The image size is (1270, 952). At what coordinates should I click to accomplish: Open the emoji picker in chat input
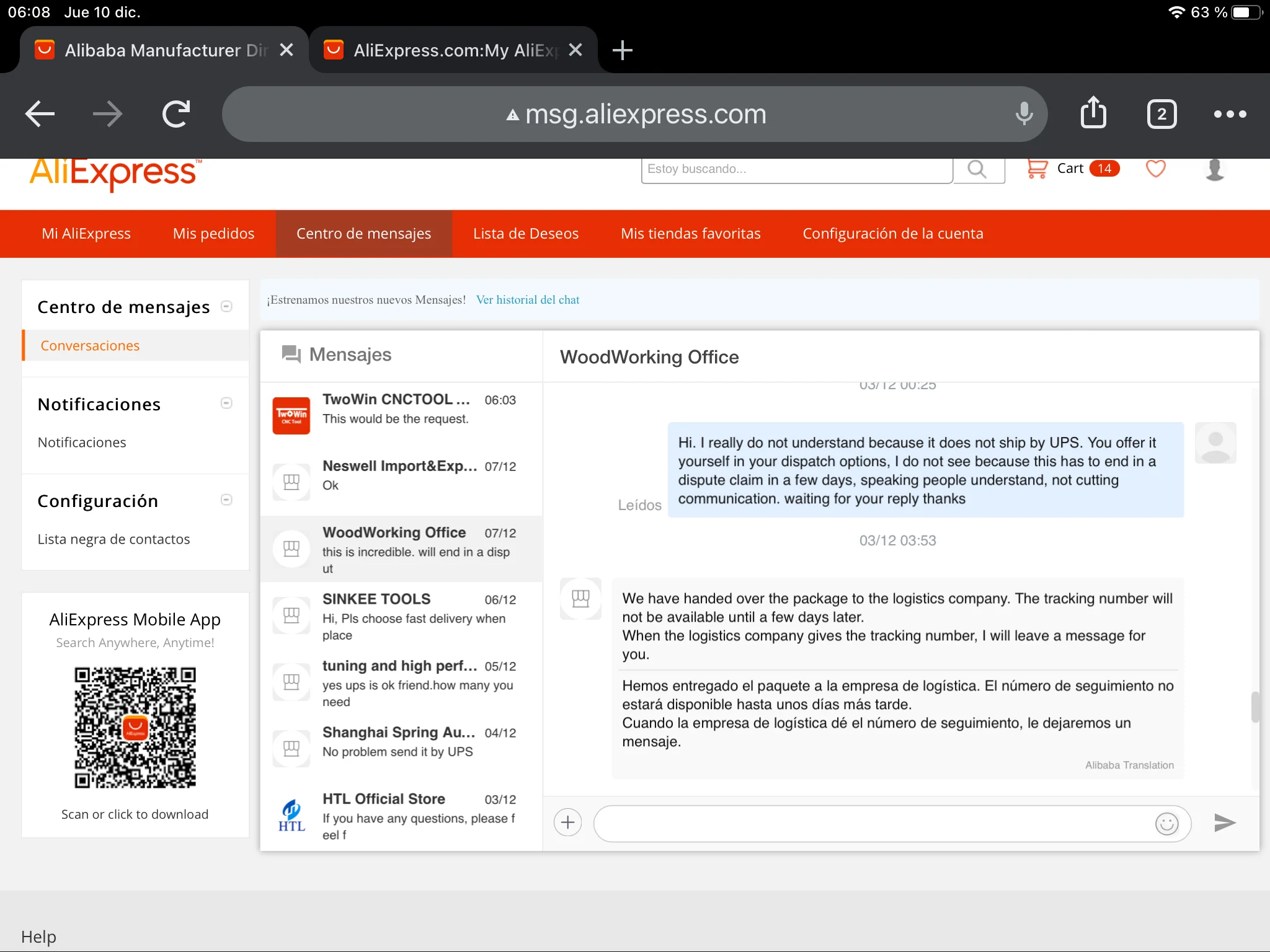click(x=1166, y=824)
